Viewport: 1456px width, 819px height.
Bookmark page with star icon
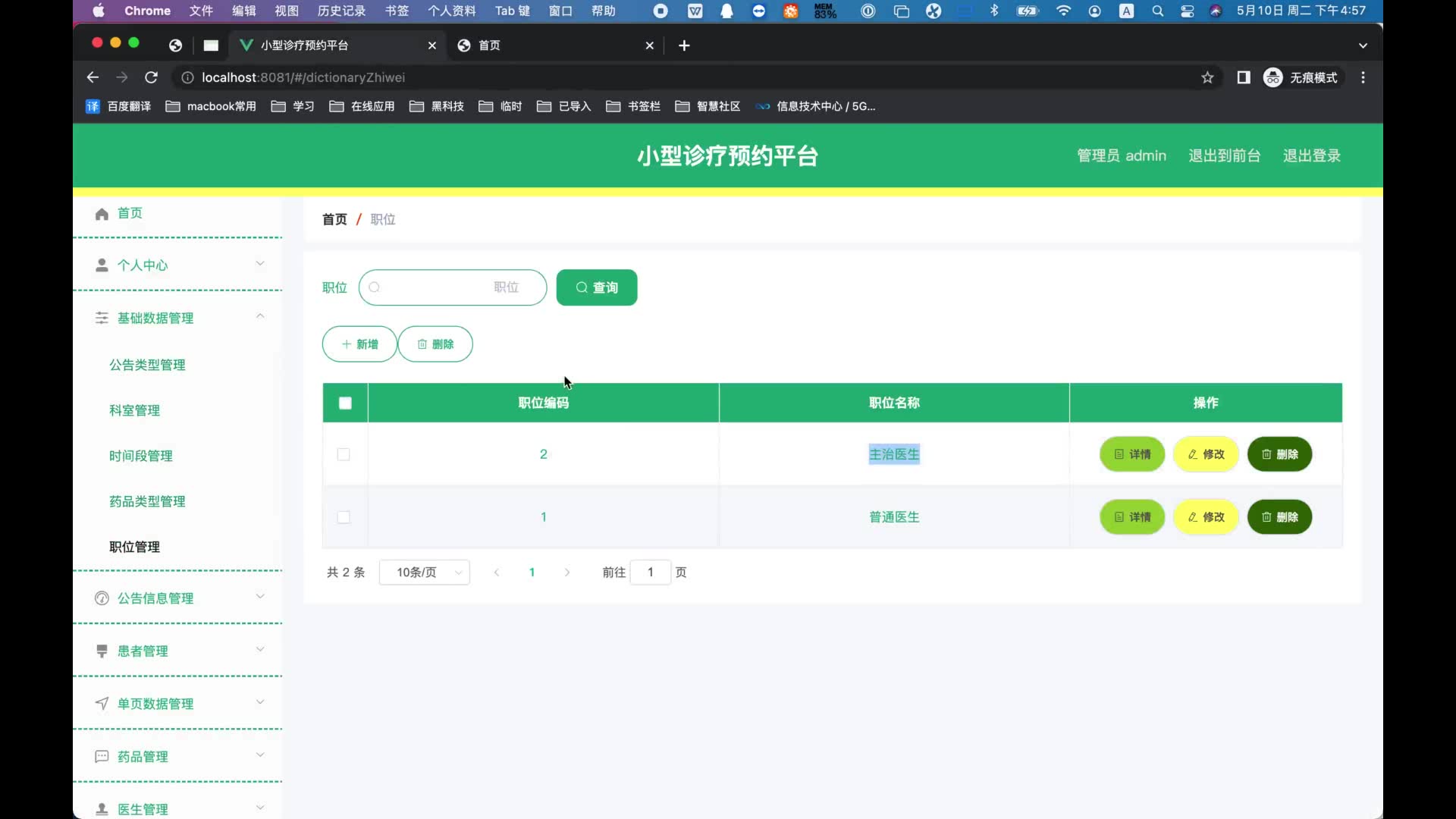(1207, 77)
